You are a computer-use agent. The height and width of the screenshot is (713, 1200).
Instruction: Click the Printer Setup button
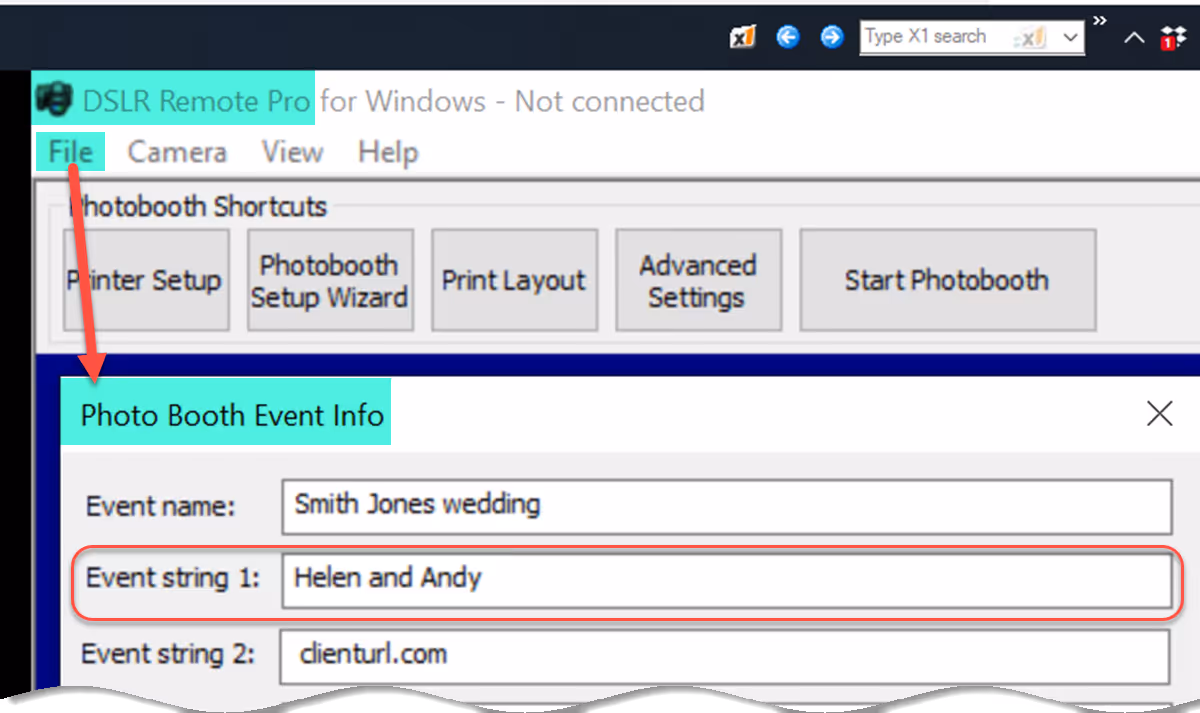[x=146, y=280]
